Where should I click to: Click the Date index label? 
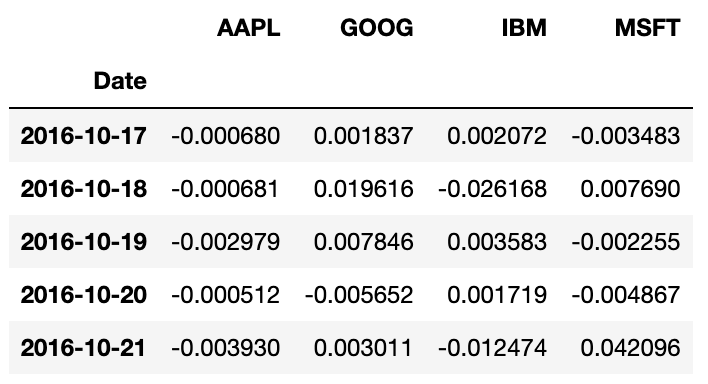[x=120, y=81]
